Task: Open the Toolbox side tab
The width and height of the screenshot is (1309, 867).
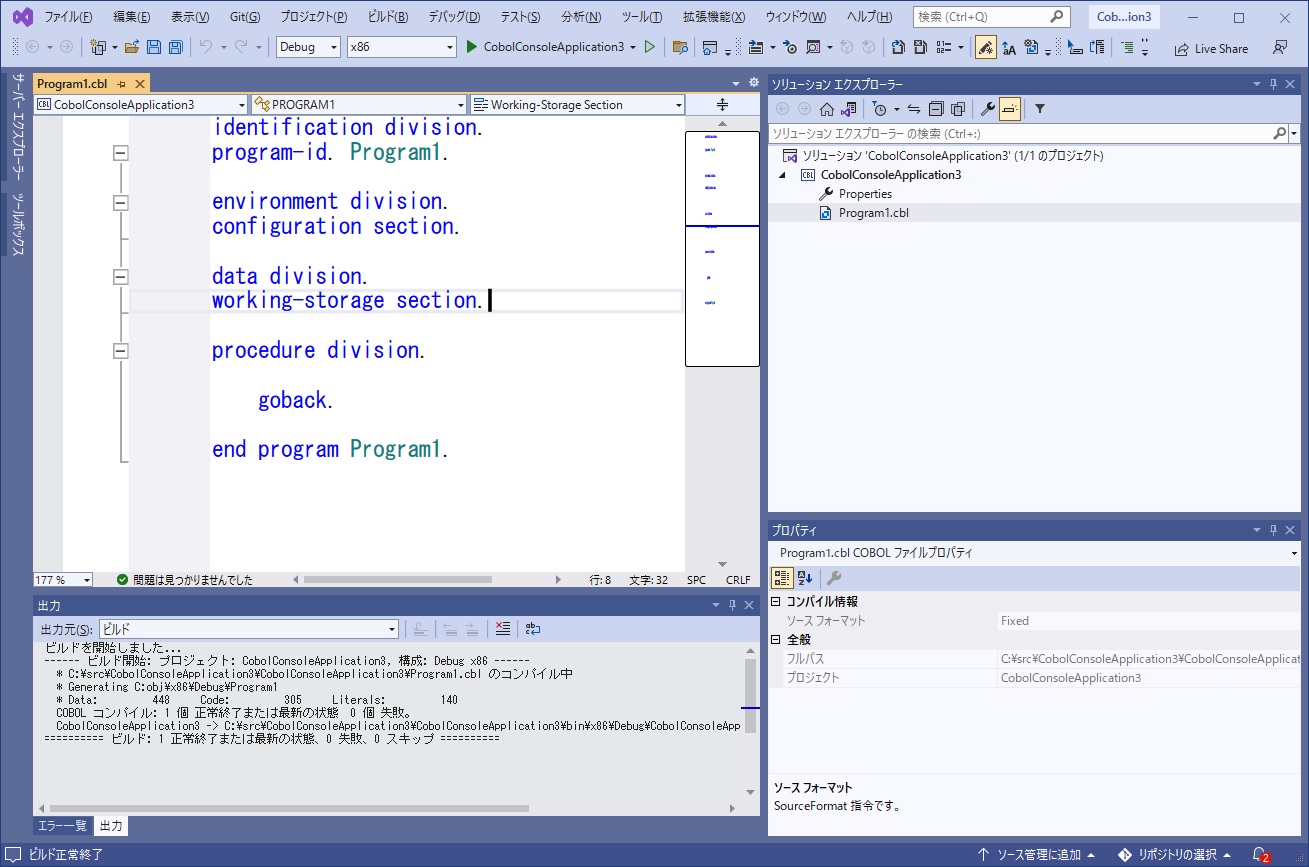Action: click(x=18, y=224)
